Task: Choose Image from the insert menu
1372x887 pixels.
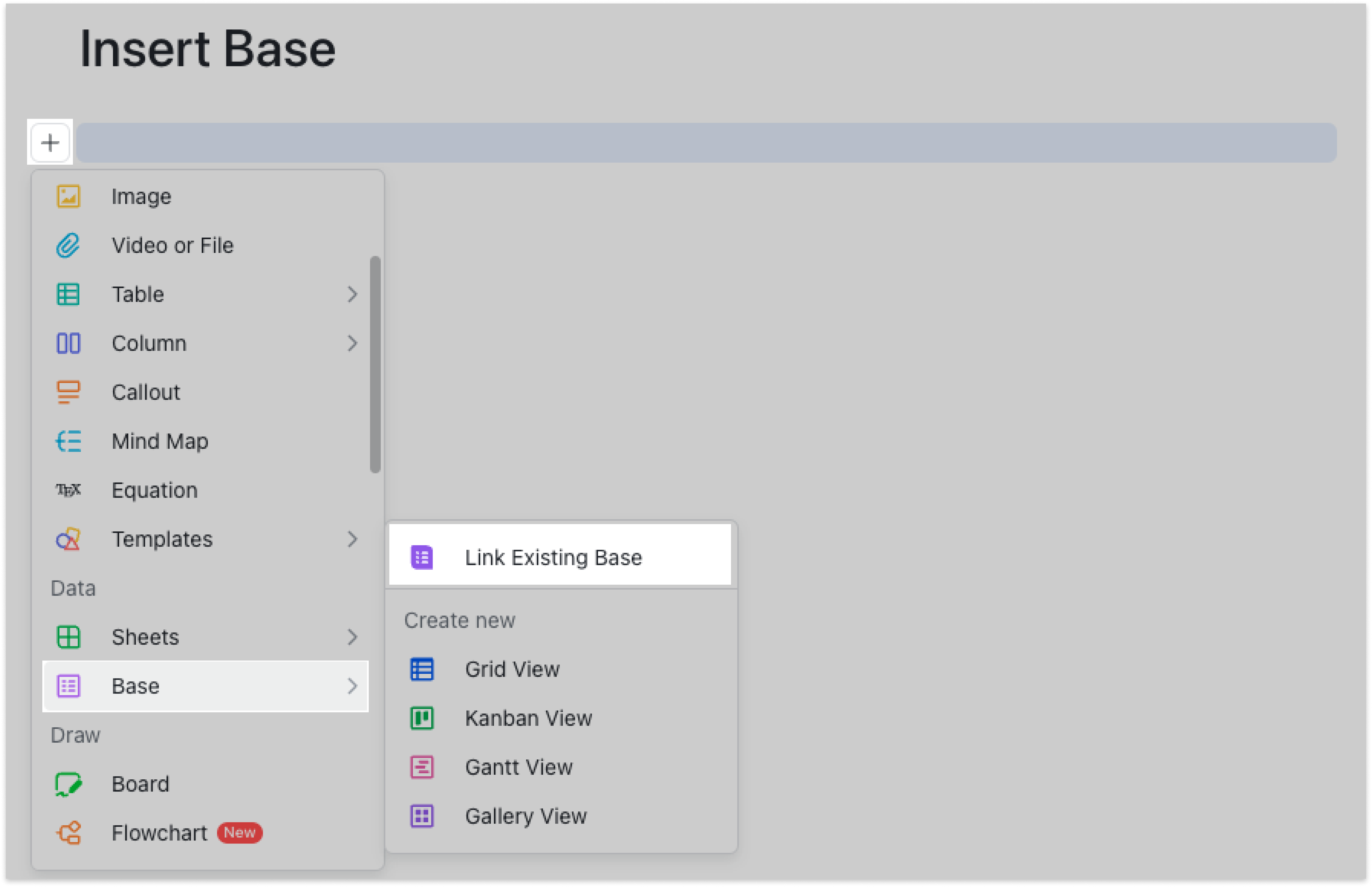Action: click(206, 196)
